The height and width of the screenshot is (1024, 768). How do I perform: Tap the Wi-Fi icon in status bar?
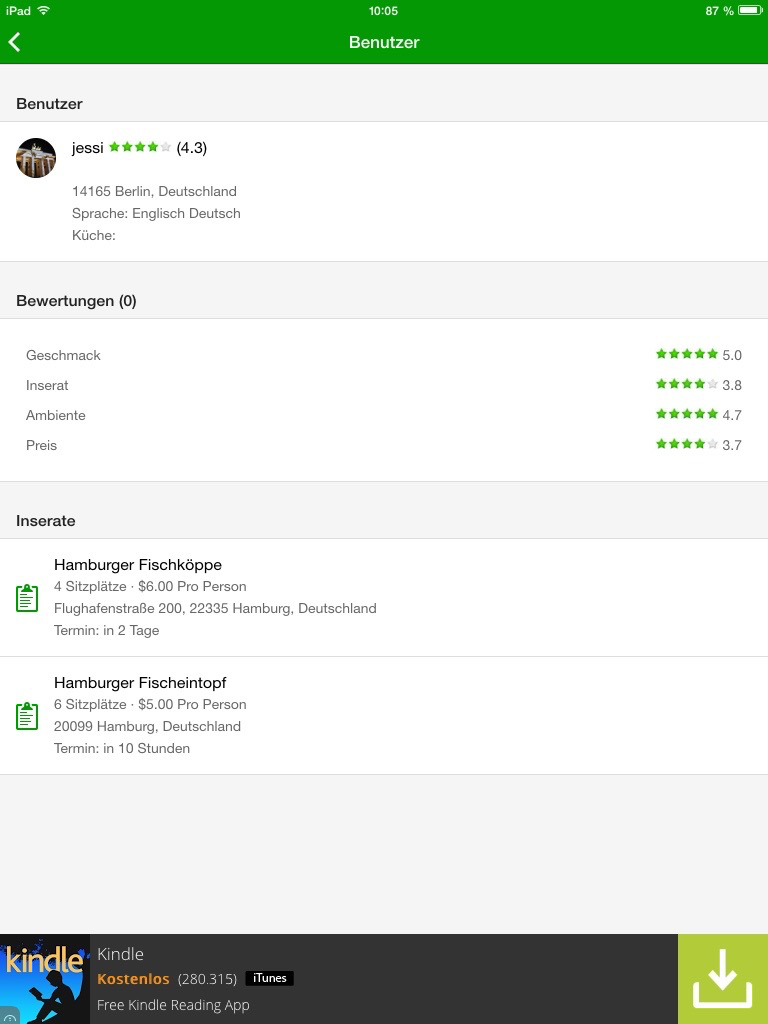point(43,10)
